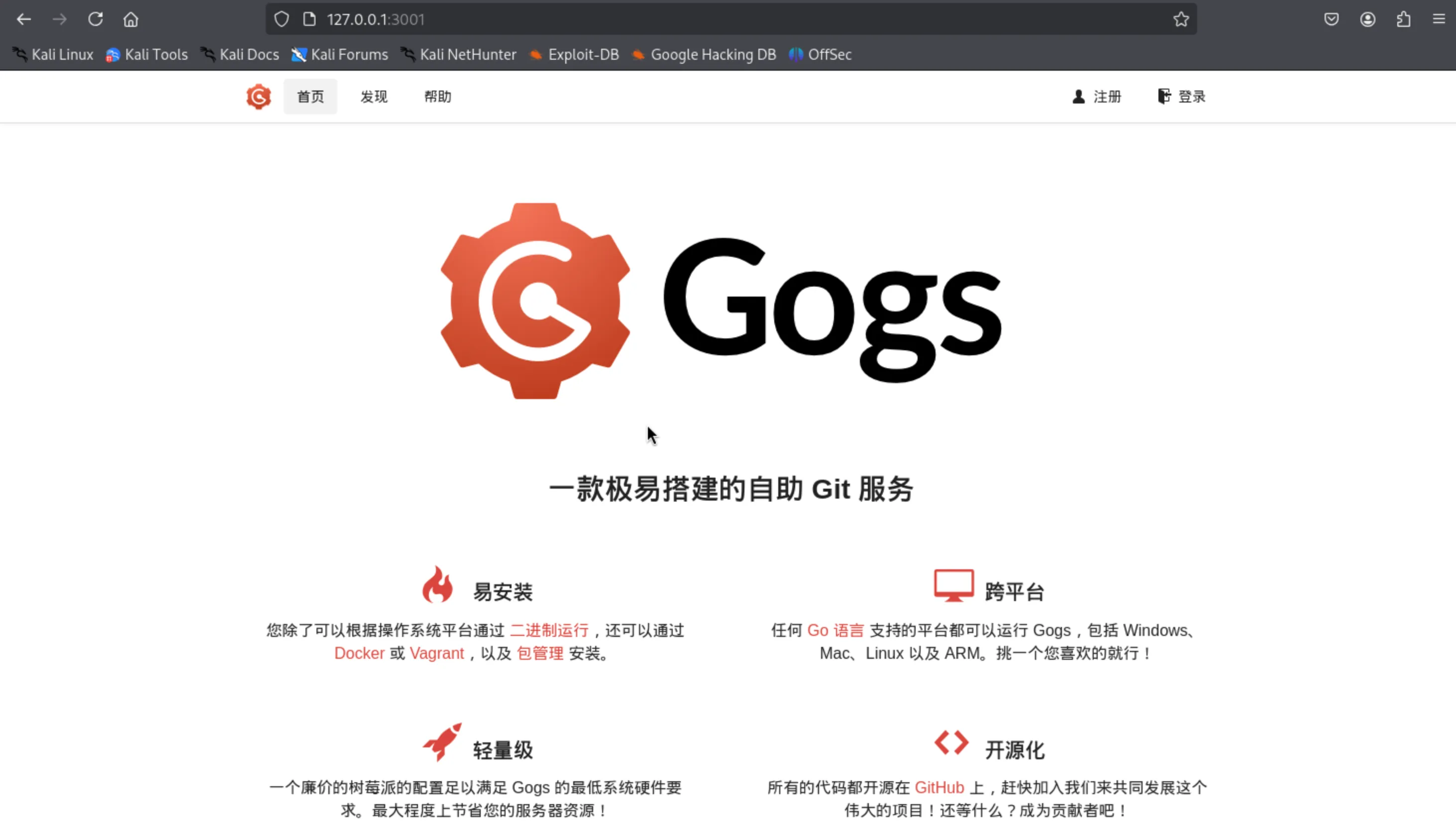Image resolution: width=1456 pixels, height=830 pixels.
Task: Follow the Vagrant link
Action: coord(437,653)
